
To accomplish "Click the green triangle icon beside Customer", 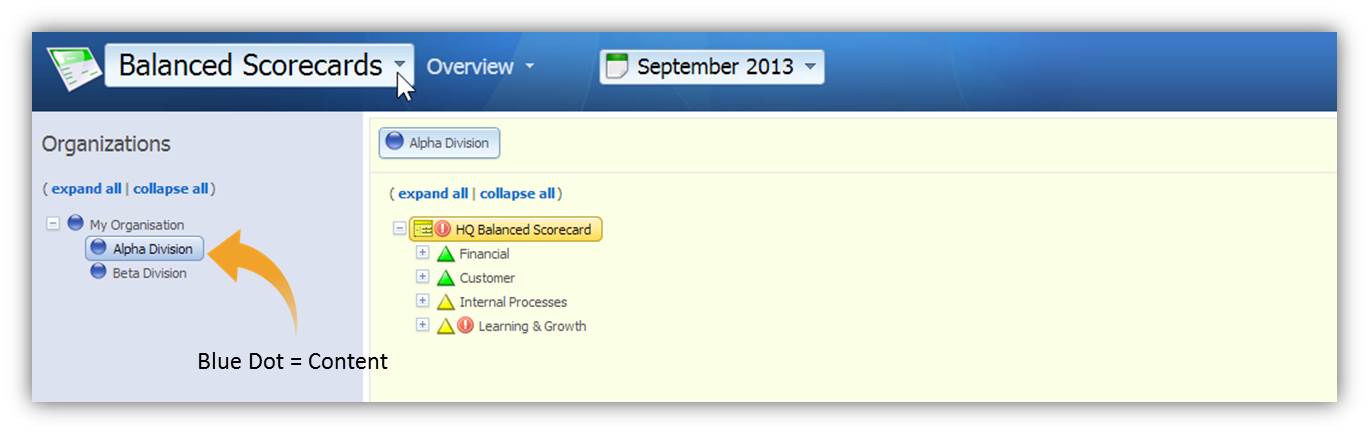I will 446,278.
